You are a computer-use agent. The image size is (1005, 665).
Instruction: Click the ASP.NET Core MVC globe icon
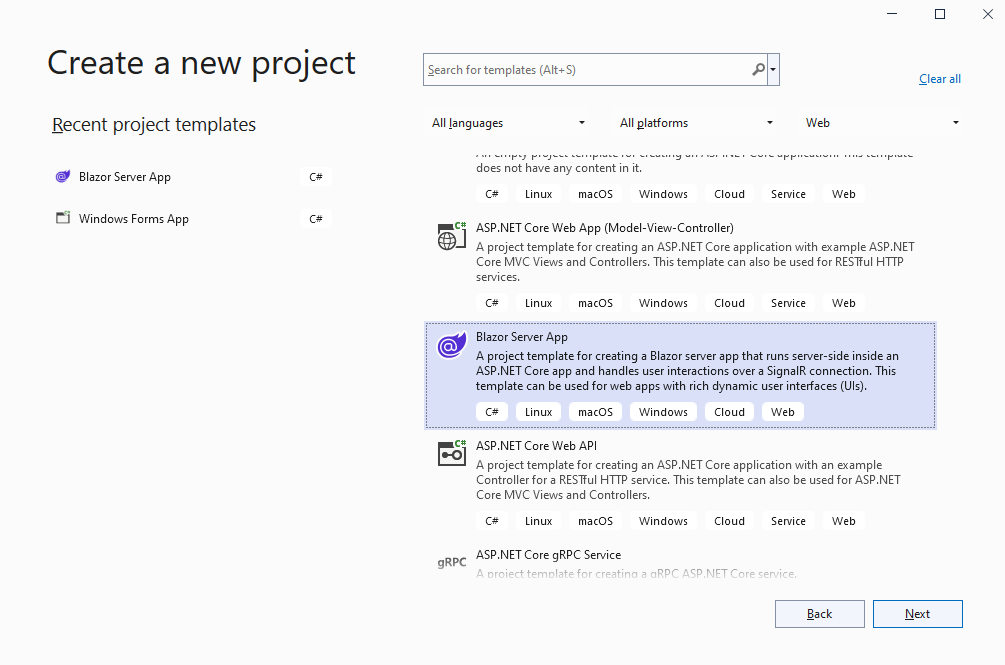452,236
